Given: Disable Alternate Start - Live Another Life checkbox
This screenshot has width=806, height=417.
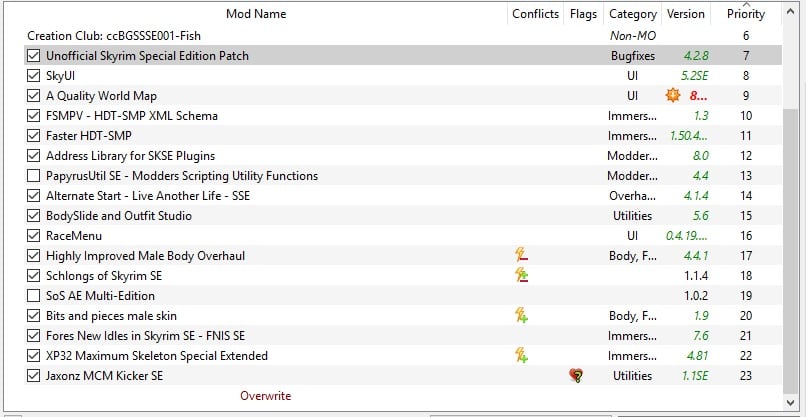Looking at the screenshot, I should [x=33, y=195].
